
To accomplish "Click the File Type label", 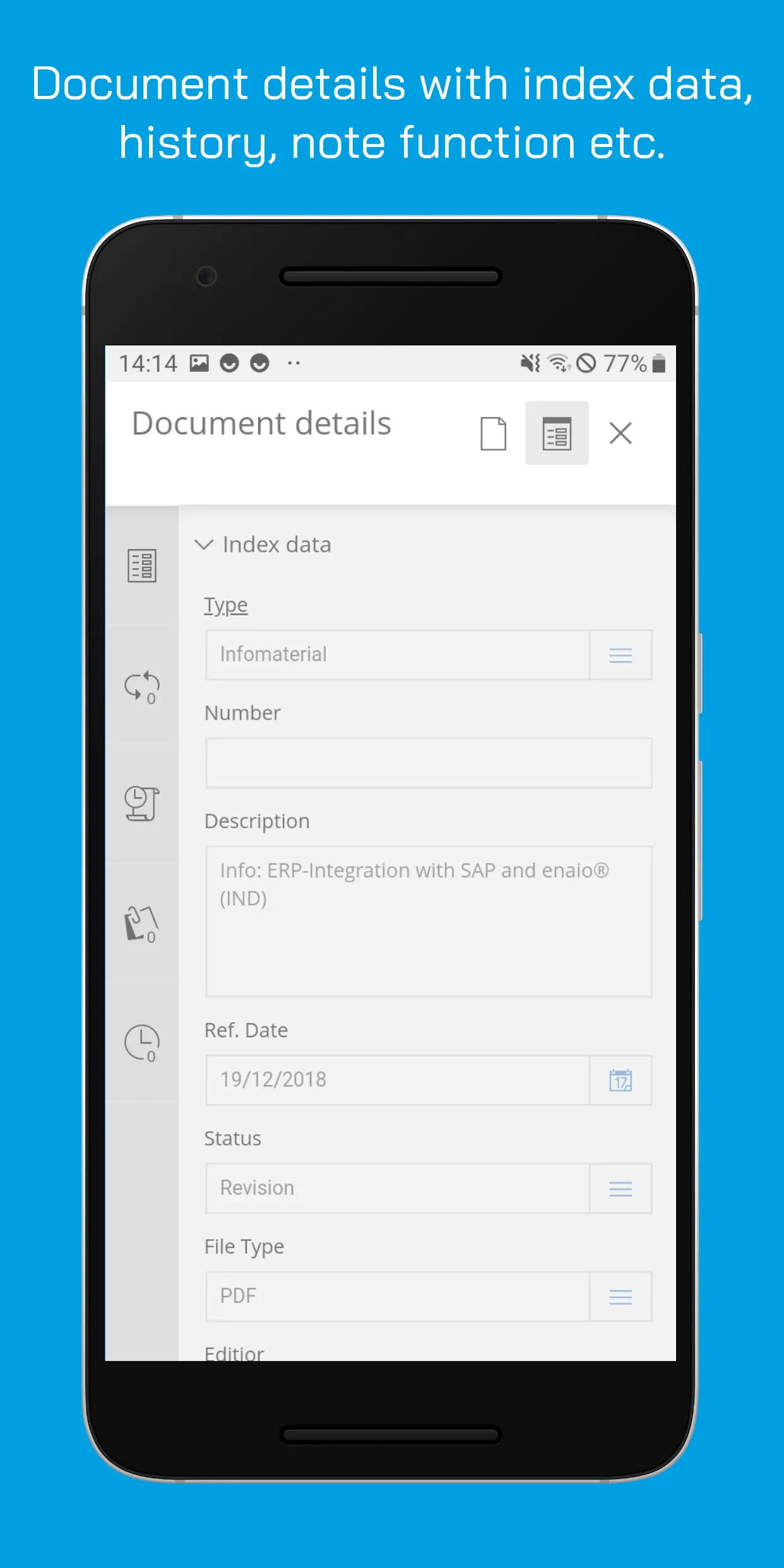I will [x=244, y=1247].
